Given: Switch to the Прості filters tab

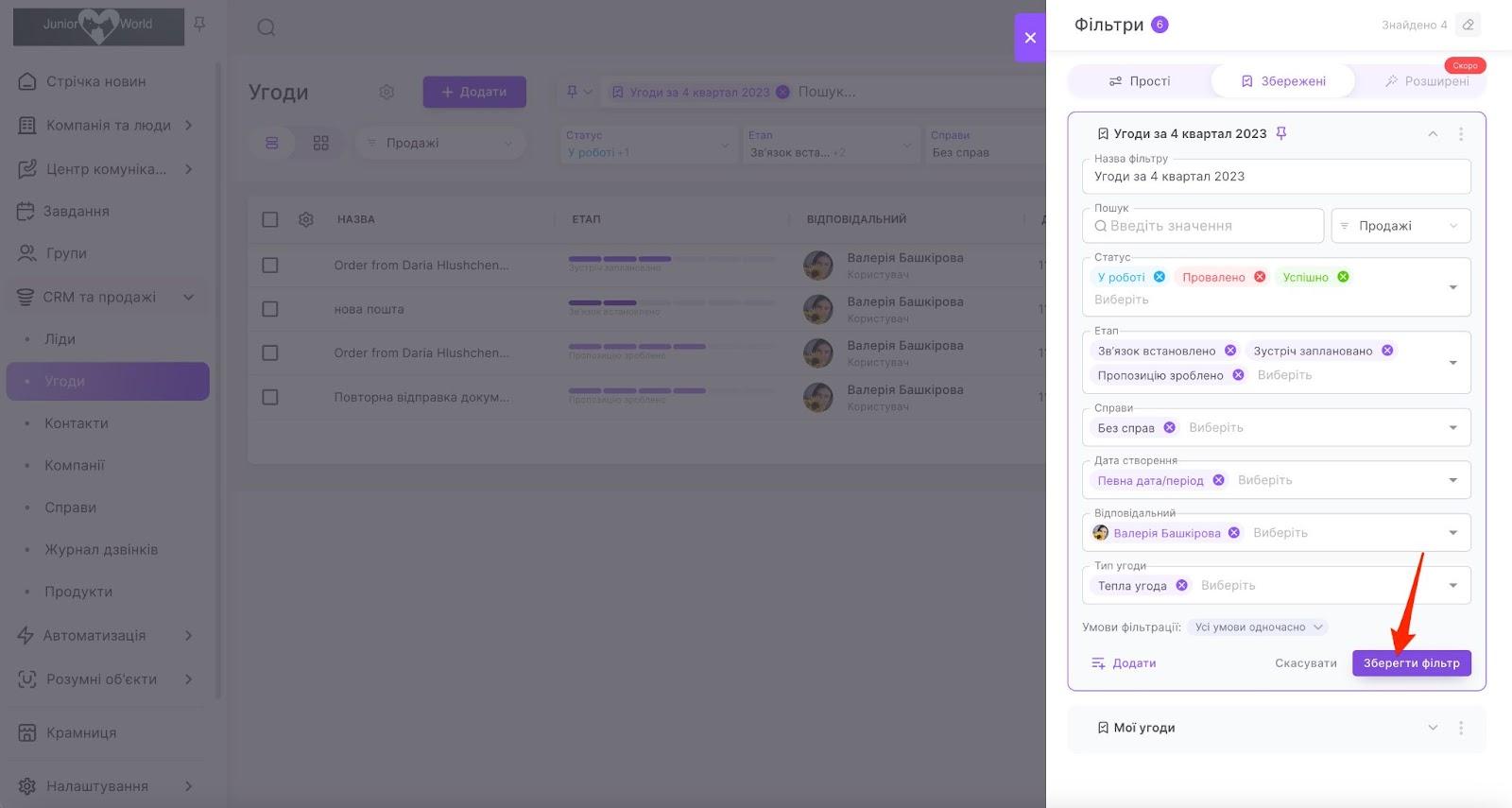Looking at the screenshot, I should (x=1140, y=81).
